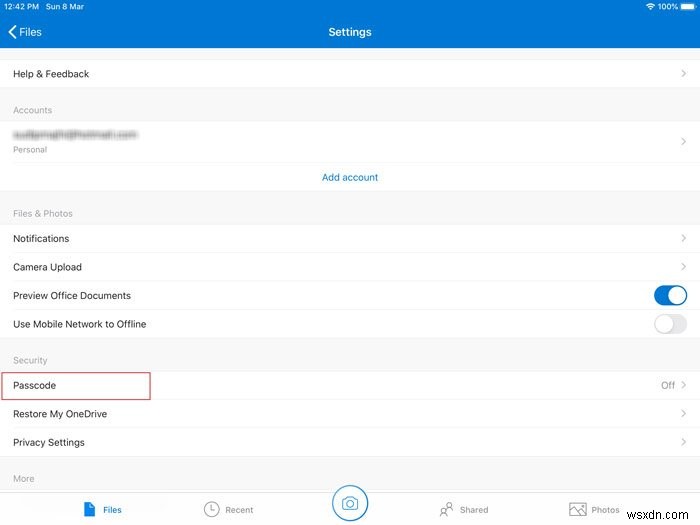
Task: Select the Files document icon in the tab bar
Action: 89,509
